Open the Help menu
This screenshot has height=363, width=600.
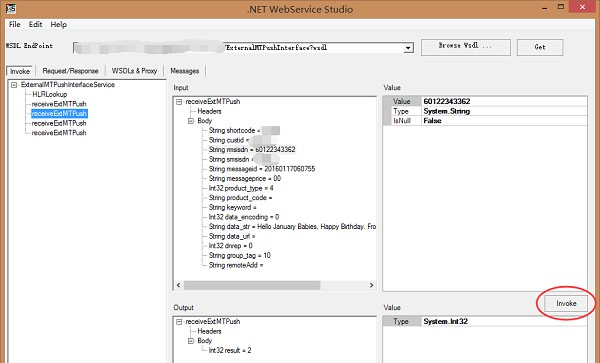pos(59,24)
